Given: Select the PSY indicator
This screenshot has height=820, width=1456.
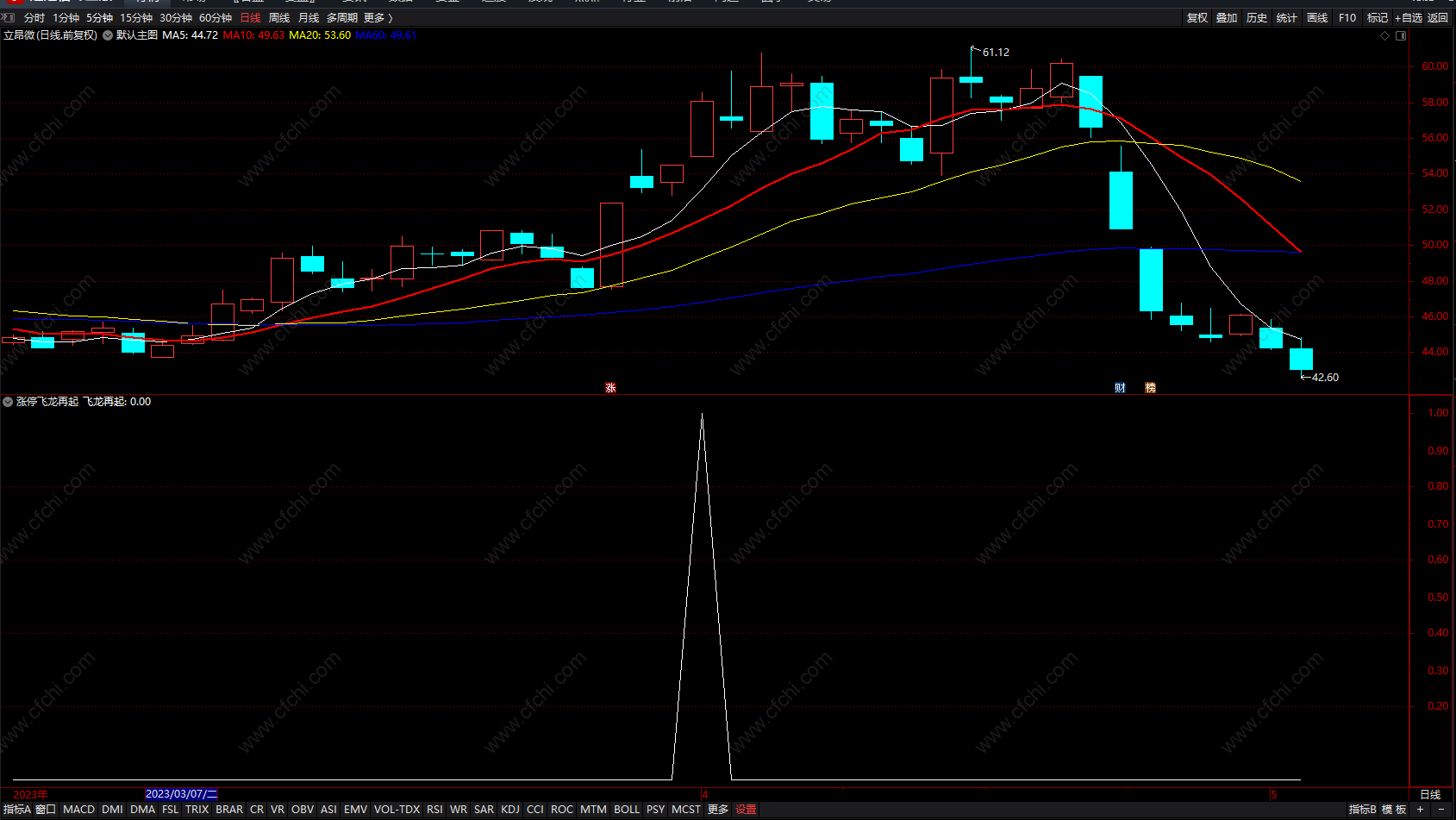Looking at the screenshot, I should click(x=656, y=810).
